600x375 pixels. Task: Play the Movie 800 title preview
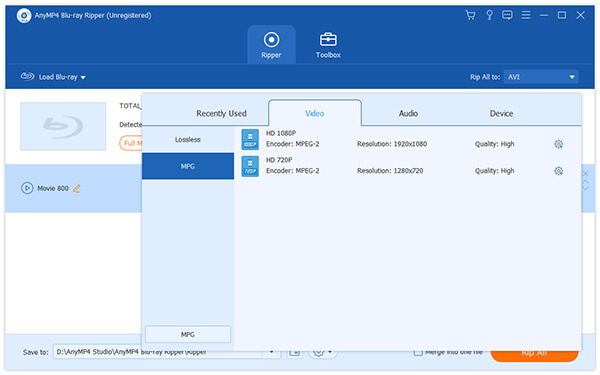[27, 188]
